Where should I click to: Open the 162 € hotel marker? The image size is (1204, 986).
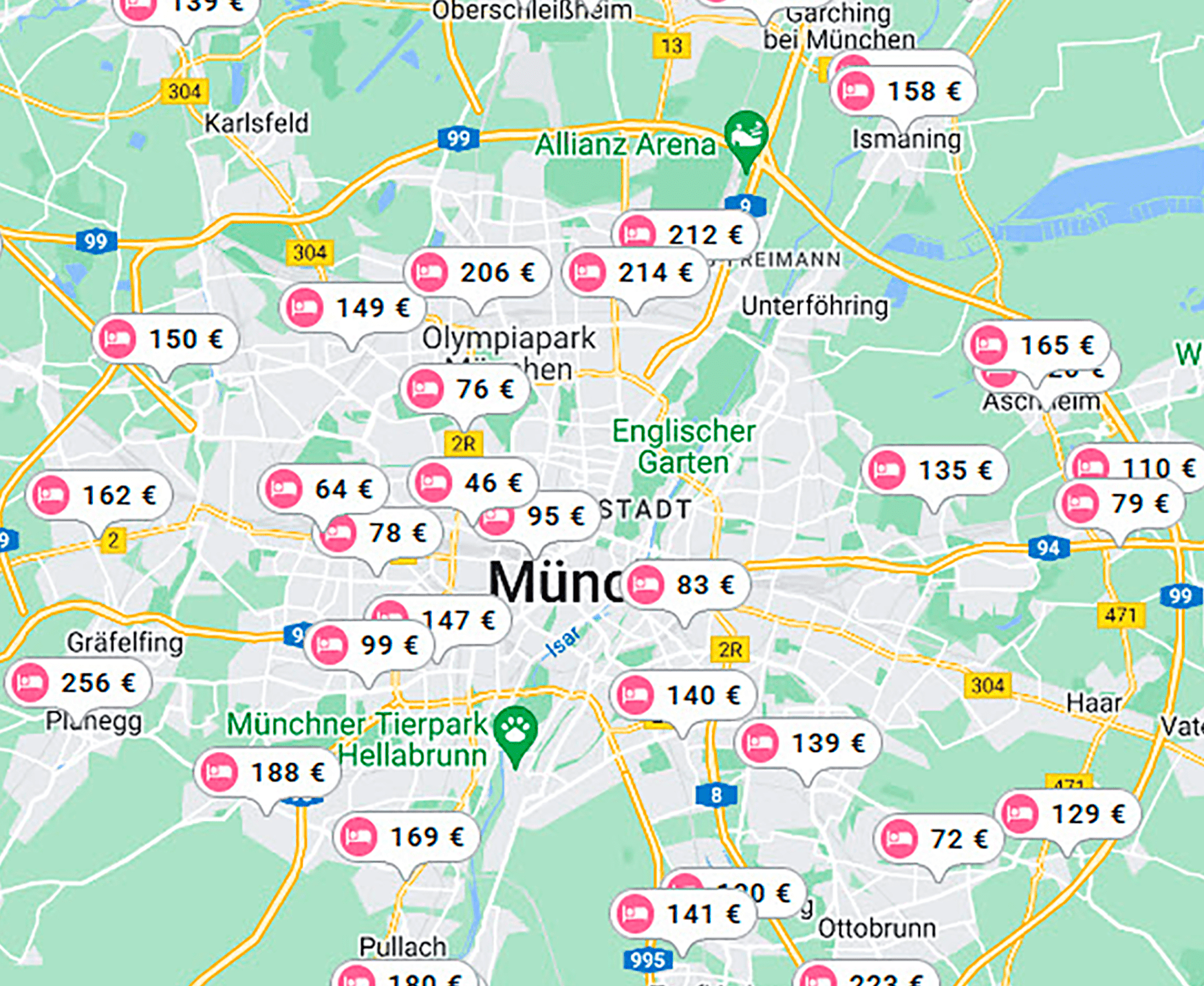point(99,495)
